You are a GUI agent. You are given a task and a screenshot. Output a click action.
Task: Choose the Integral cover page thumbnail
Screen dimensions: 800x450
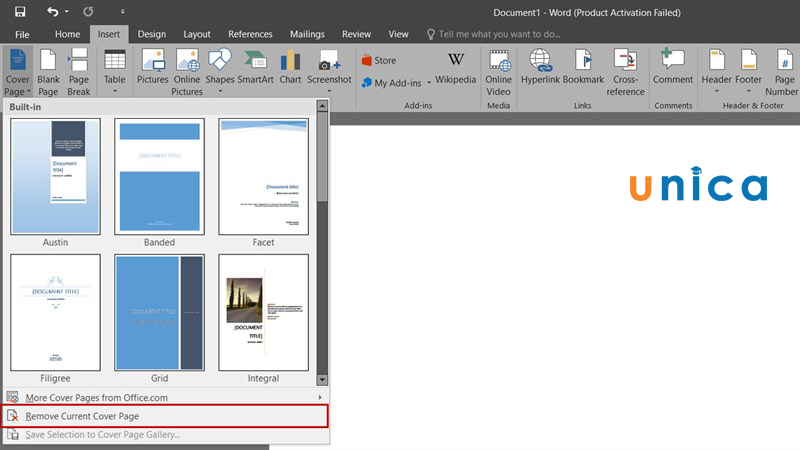pos(263,312)
